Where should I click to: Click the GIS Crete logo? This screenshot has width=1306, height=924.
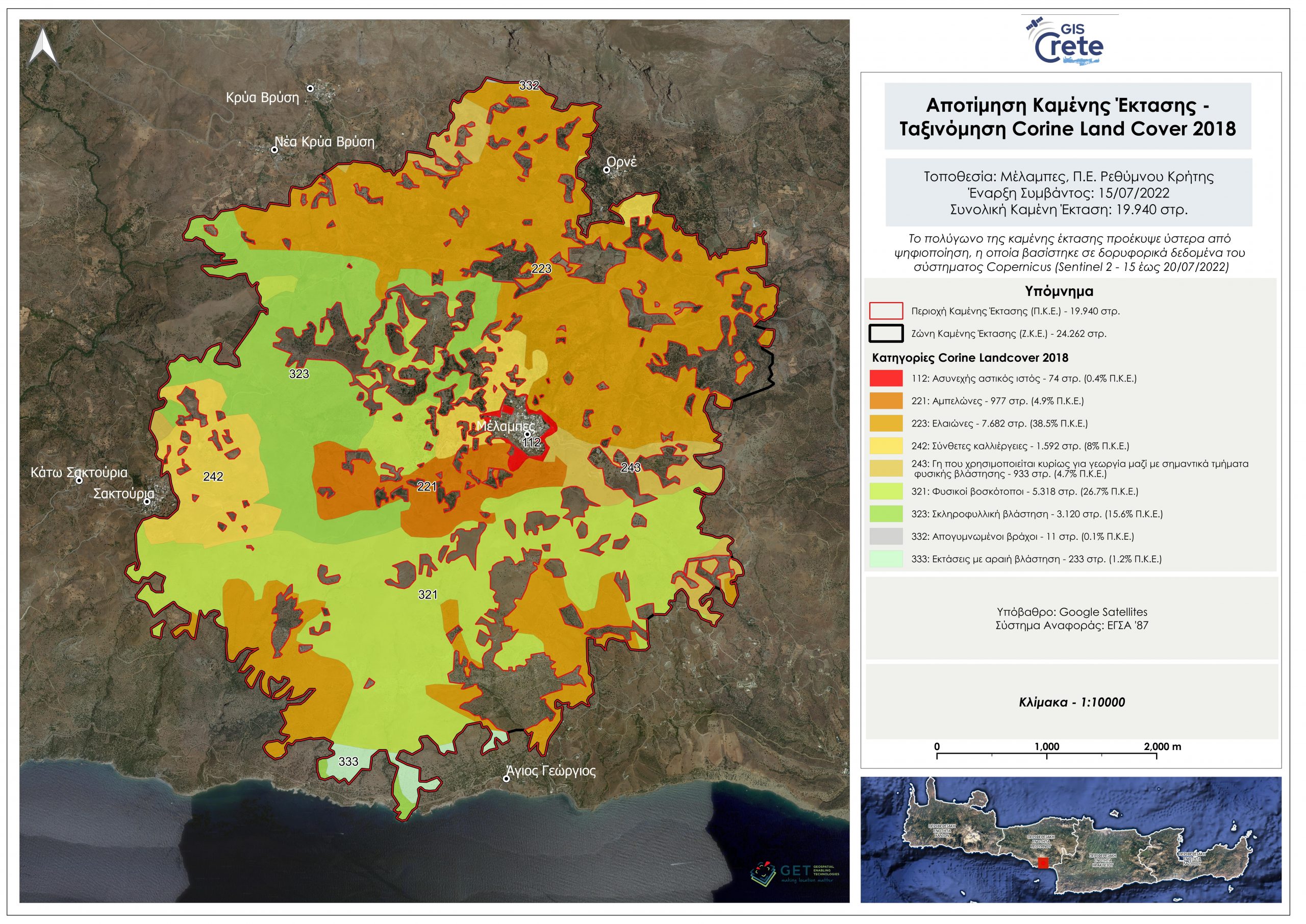pos(1064,43)
